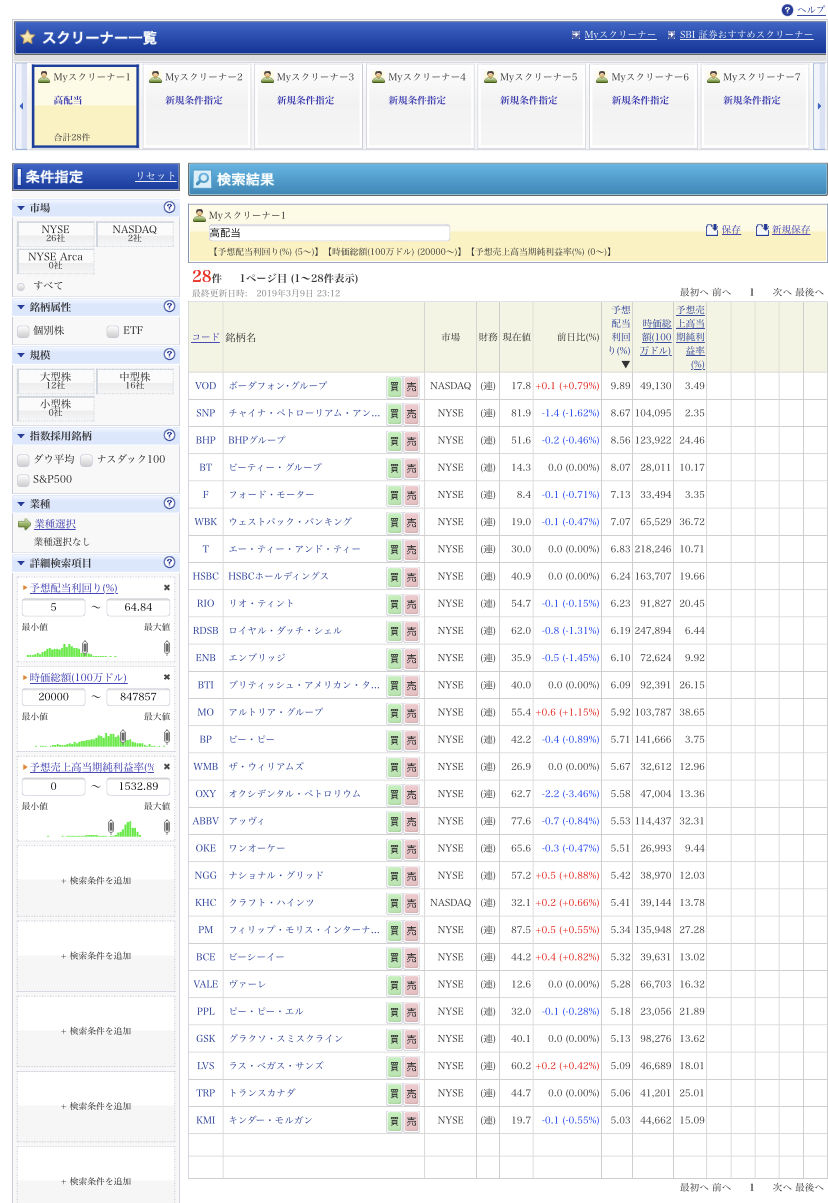The image size is (828, 1203).
Task: Click the sell icon for ヴァーレ
Action: tap(411, 984)
